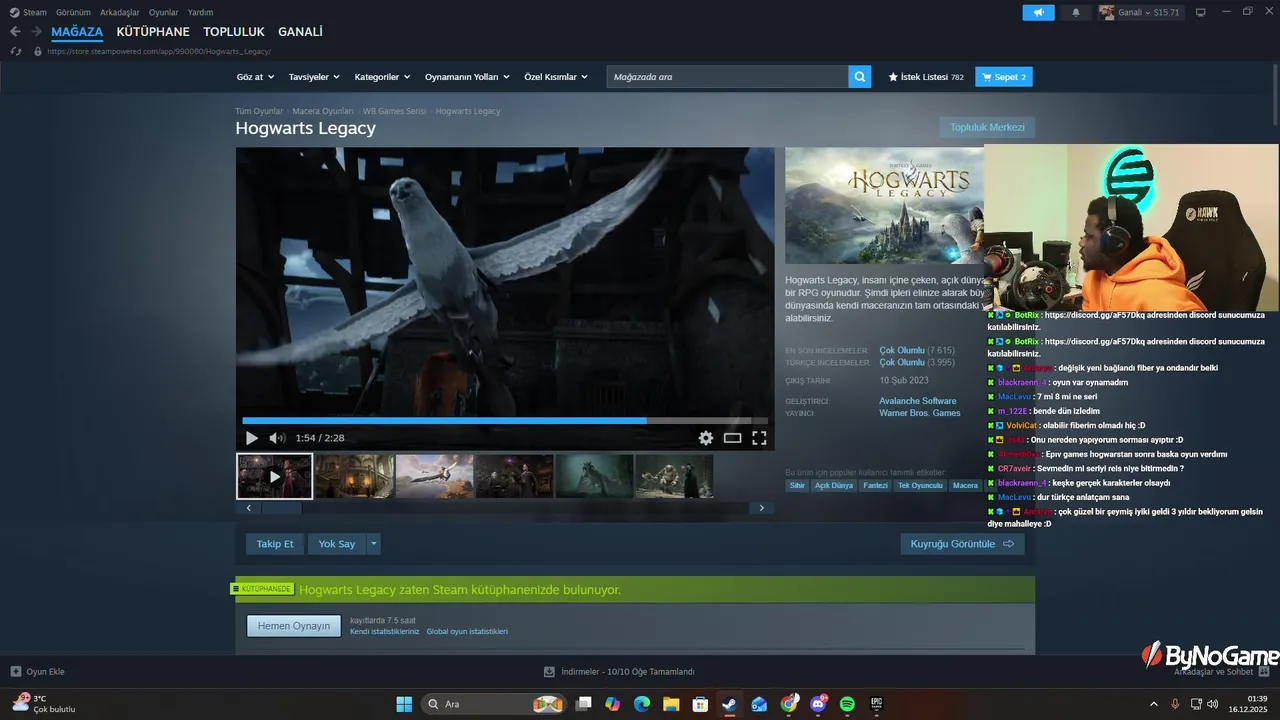Open Chrome from the taskbar
Image resolution: width=1280 pixels, height=720 pixels.
(x=789, y=704)
